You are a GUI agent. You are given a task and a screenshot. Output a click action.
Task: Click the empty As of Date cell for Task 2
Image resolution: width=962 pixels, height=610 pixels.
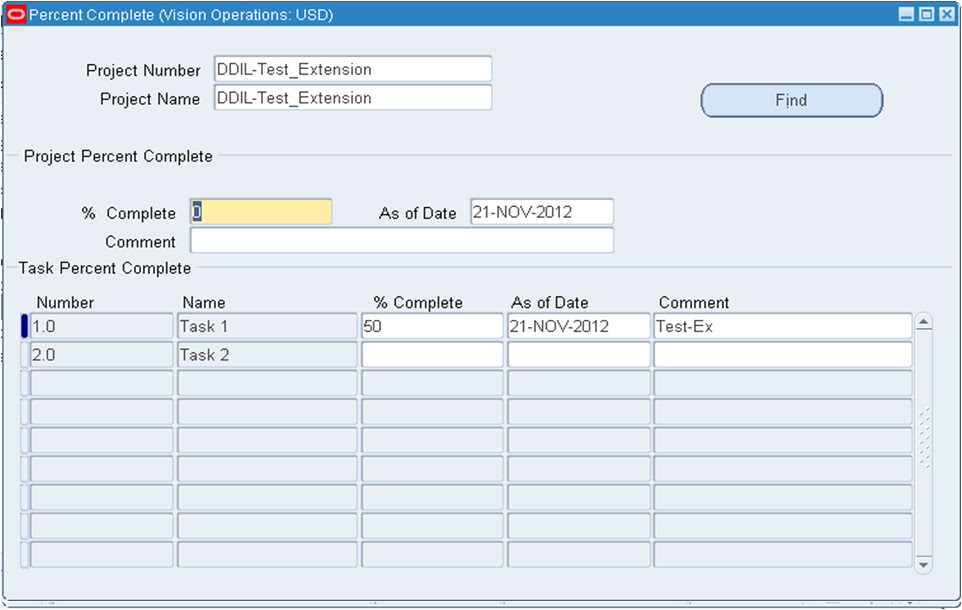(x=579, y=354)
